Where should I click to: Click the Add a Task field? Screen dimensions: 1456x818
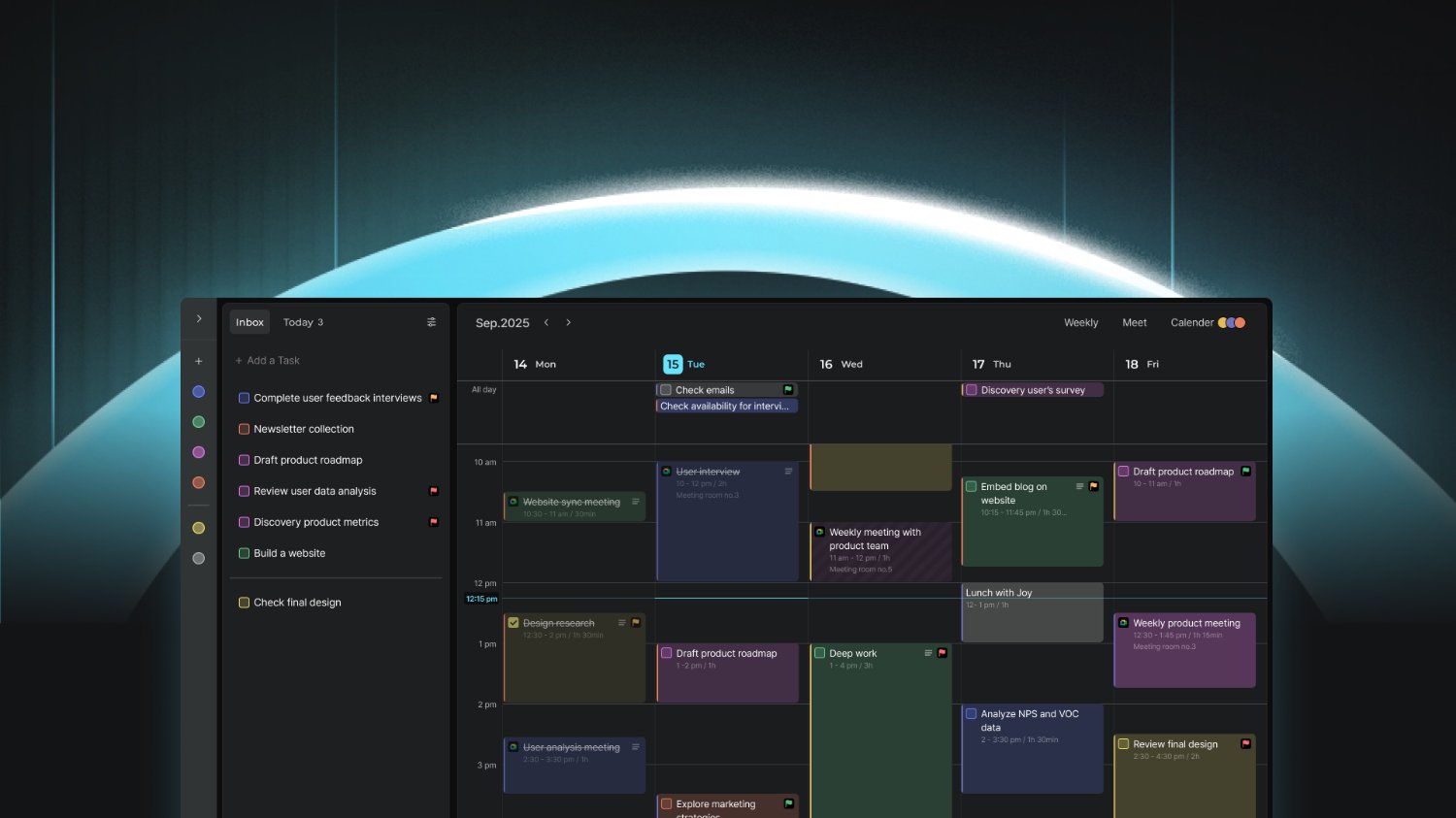click(x=273, y=361)
